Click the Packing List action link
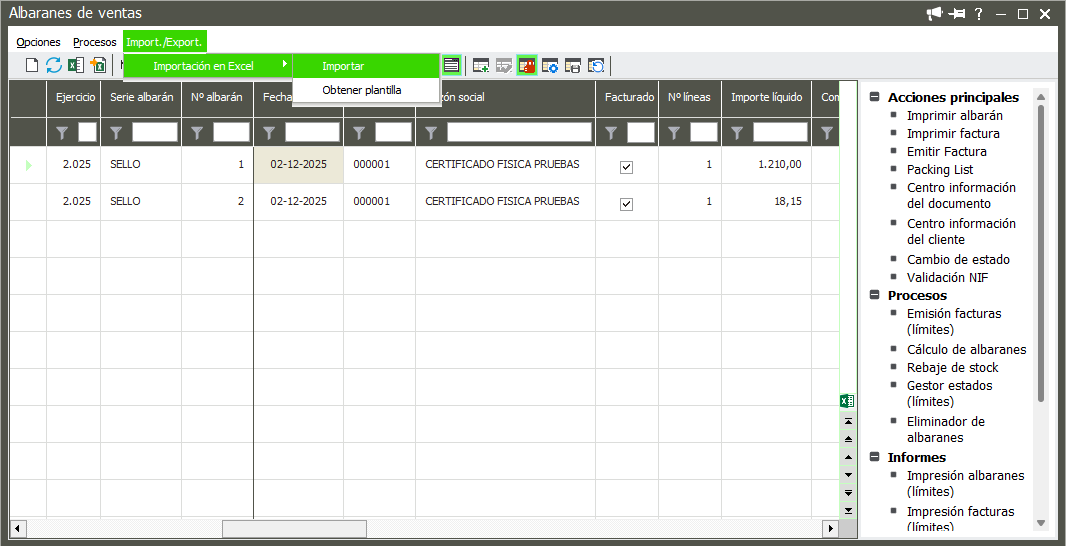 coord(939,170)
